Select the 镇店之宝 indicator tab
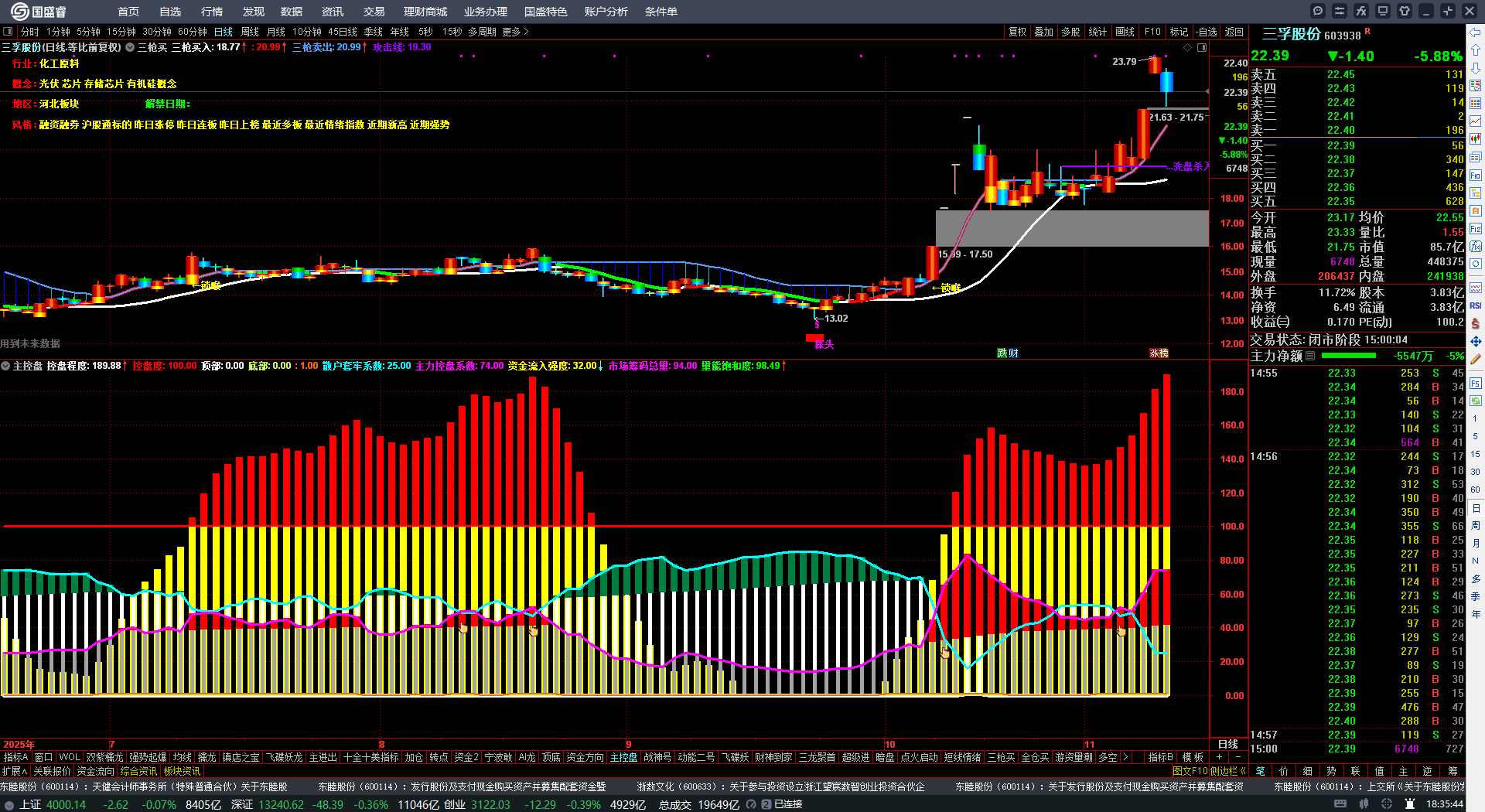The height and width of the screenshot is (812, 1485). click(x=241, y=757)
